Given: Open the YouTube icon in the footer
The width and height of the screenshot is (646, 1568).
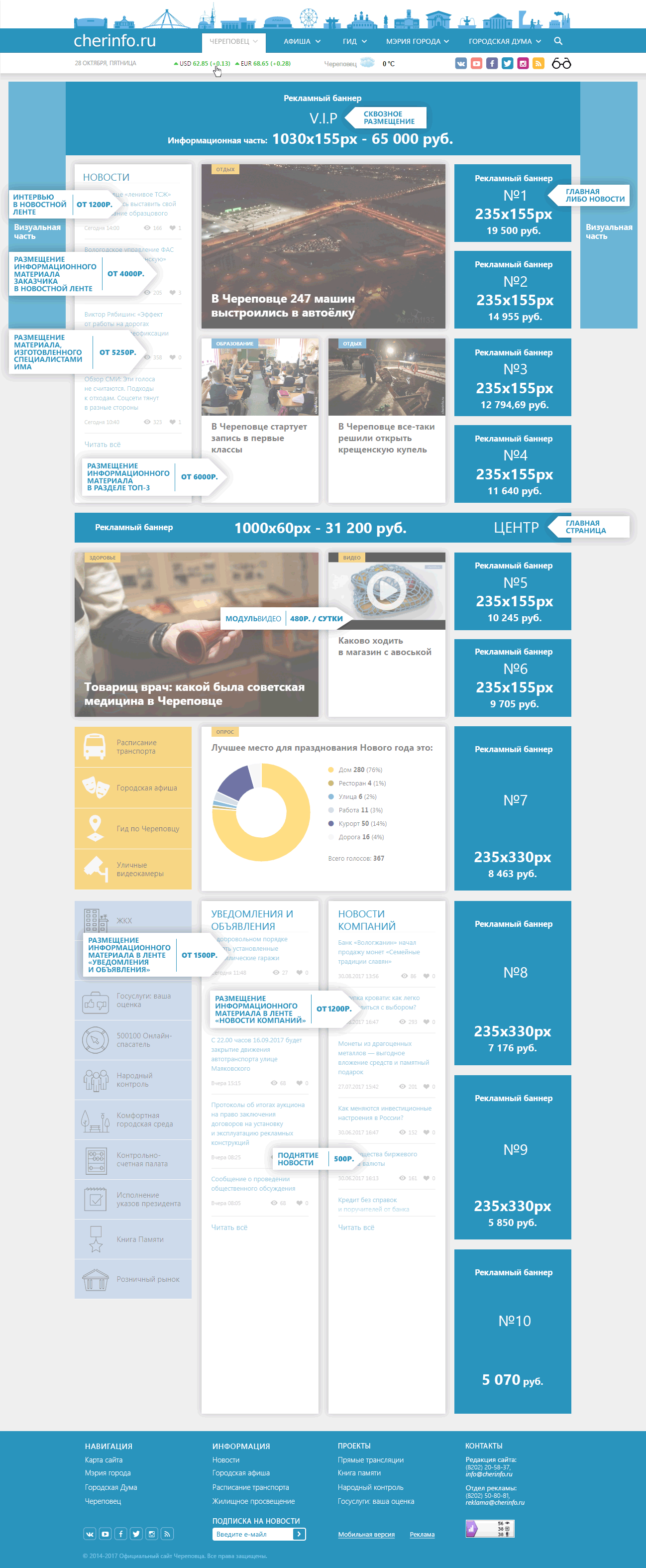Looking at the screenshot, I should (x=106, y=1534).
